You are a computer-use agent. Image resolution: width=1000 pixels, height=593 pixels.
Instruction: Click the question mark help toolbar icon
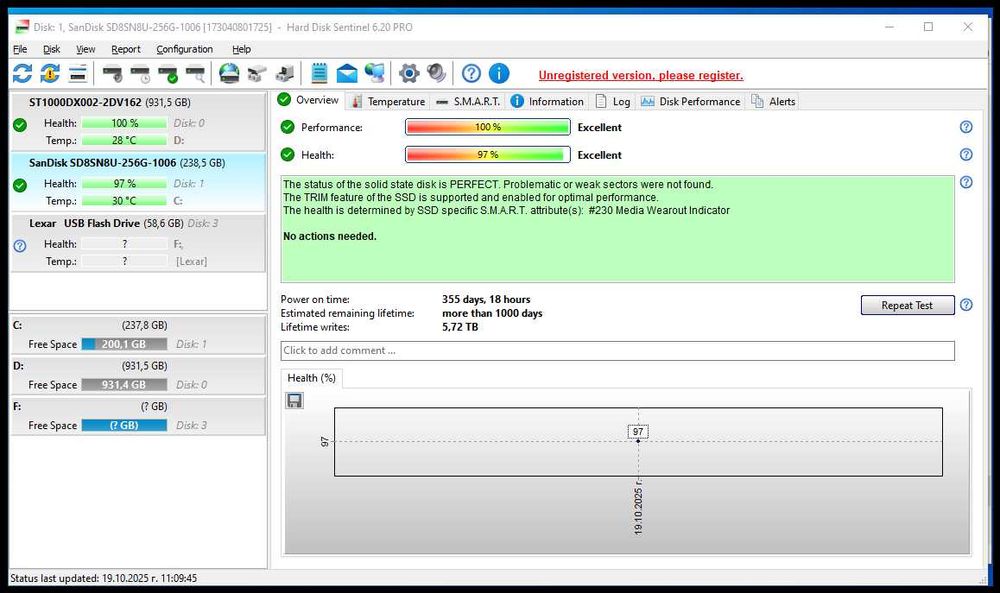point(471,74)
